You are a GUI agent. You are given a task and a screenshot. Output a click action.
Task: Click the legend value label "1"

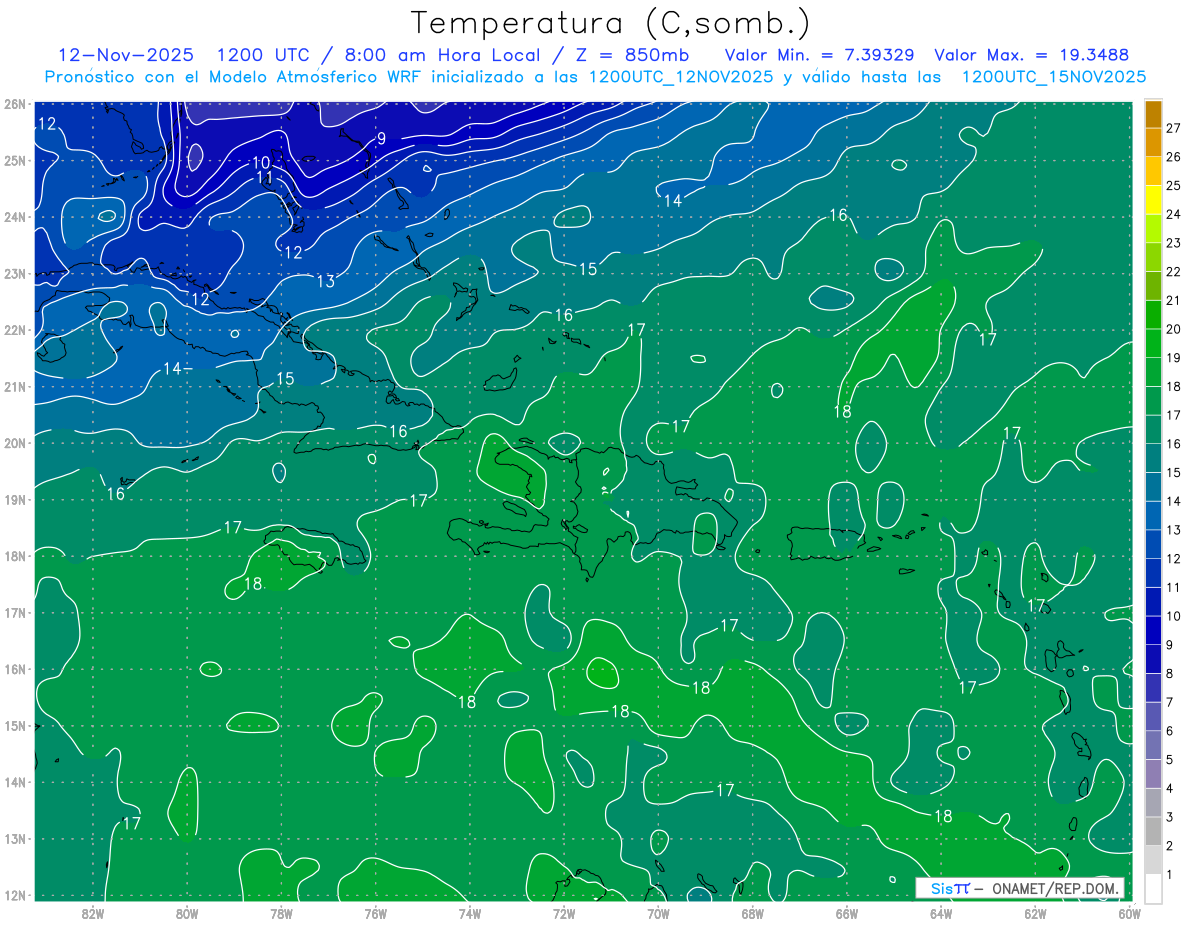click(x=1169, y=874)
